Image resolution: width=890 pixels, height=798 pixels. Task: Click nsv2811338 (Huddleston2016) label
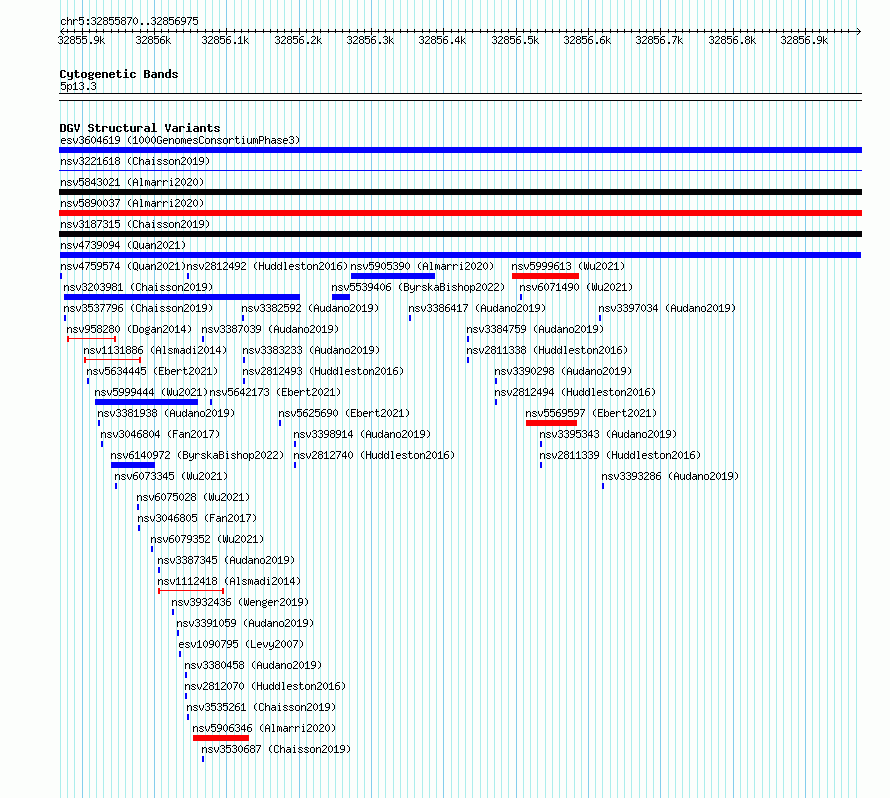coord(547,350)
